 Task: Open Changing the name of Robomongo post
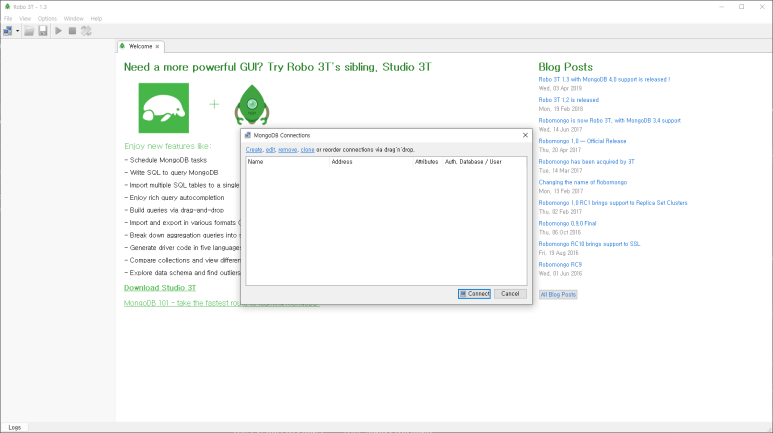click(583, 182)
